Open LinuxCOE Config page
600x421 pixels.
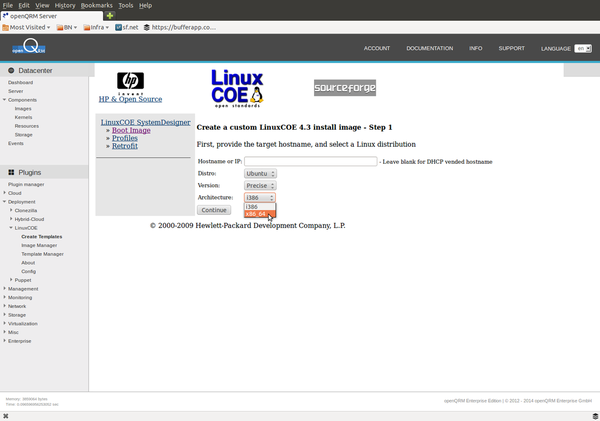click(28, 271)
